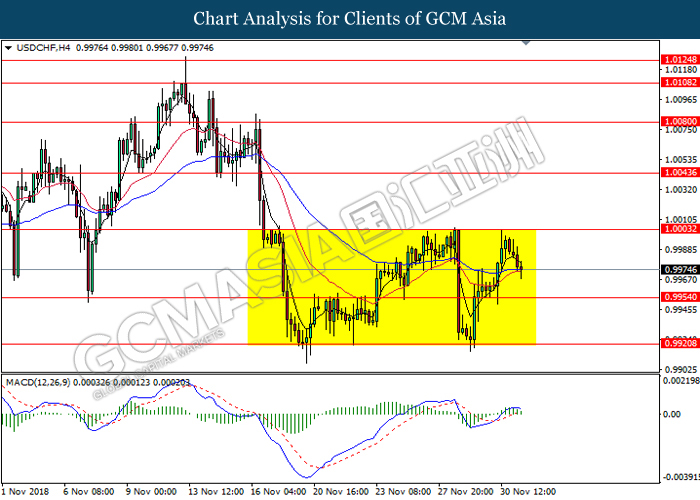The image size is (700, 500).
Task: Click the 1.01180 price axis label
Action: pos(681,70)
